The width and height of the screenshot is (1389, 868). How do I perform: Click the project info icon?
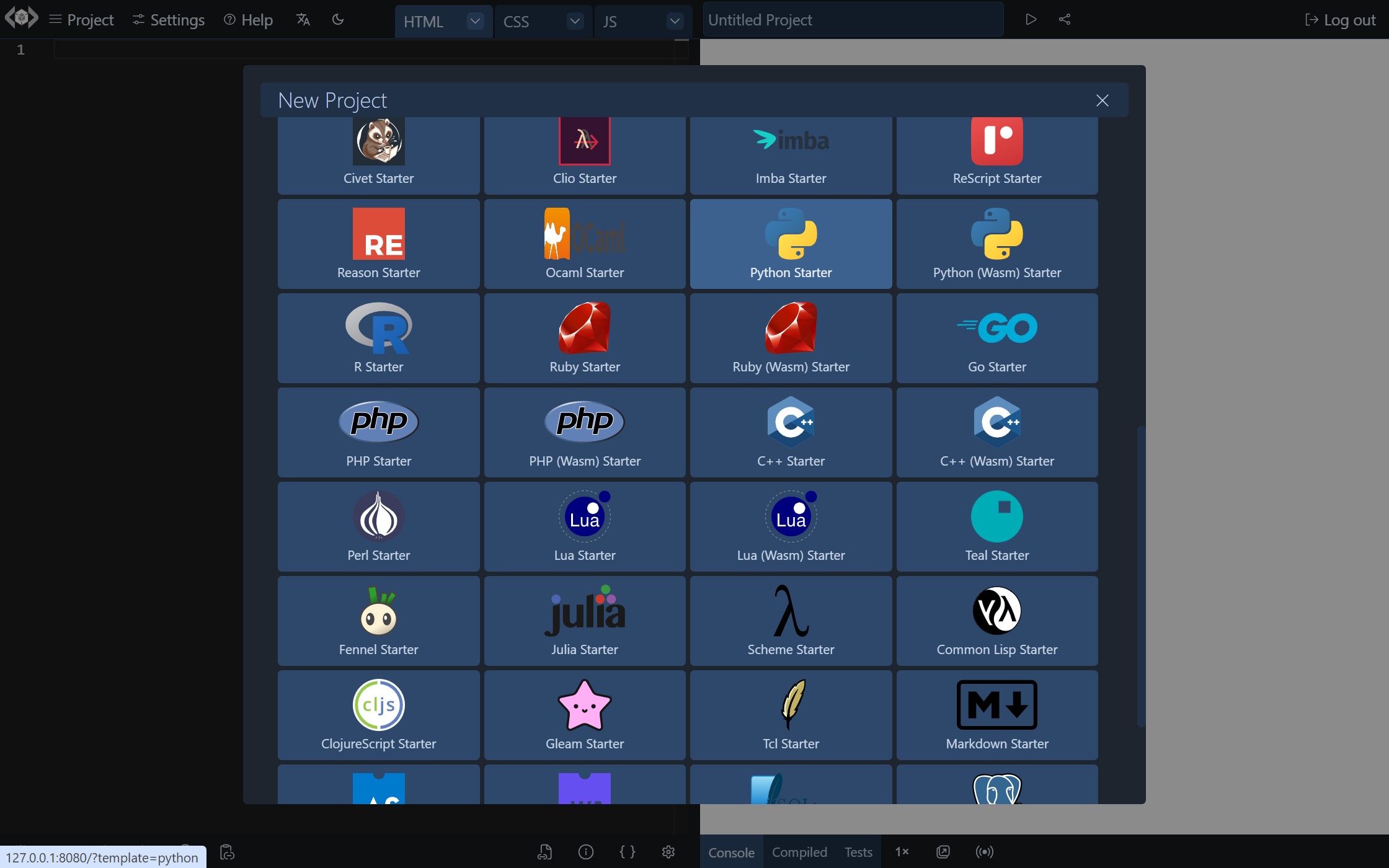(x=585, y=852)
